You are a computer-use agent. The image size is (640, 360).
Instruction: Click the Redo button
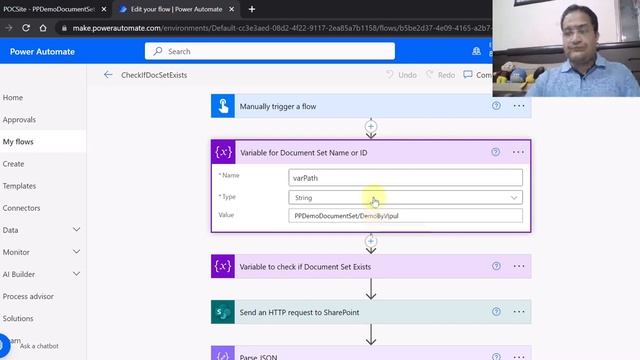[x=441, y=75]
